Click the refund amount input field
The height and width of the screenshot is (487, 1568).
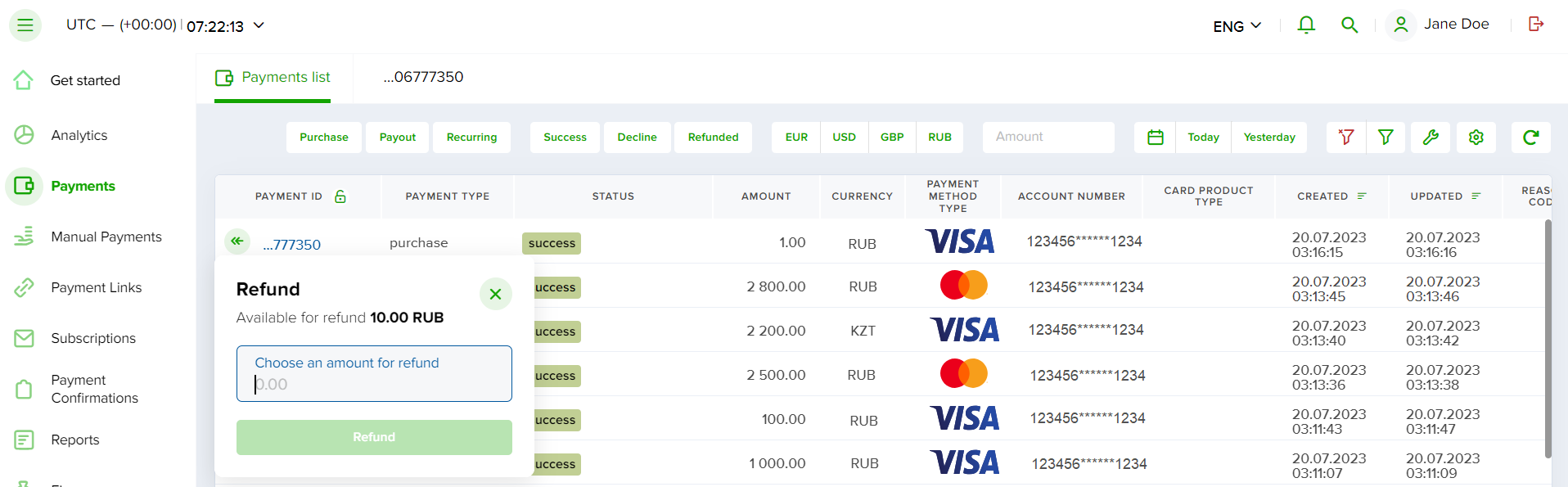(x=374, y=374)
